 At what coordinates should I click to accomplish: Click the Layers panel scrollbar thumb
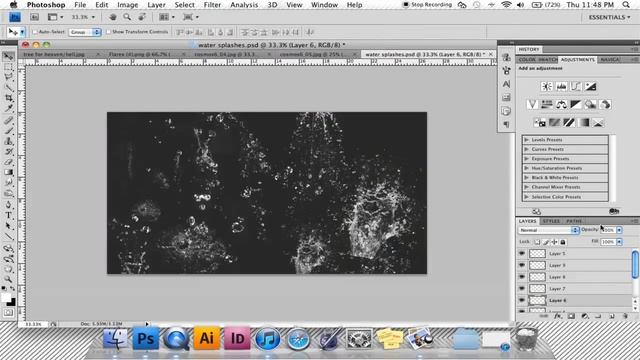point(635,264)
